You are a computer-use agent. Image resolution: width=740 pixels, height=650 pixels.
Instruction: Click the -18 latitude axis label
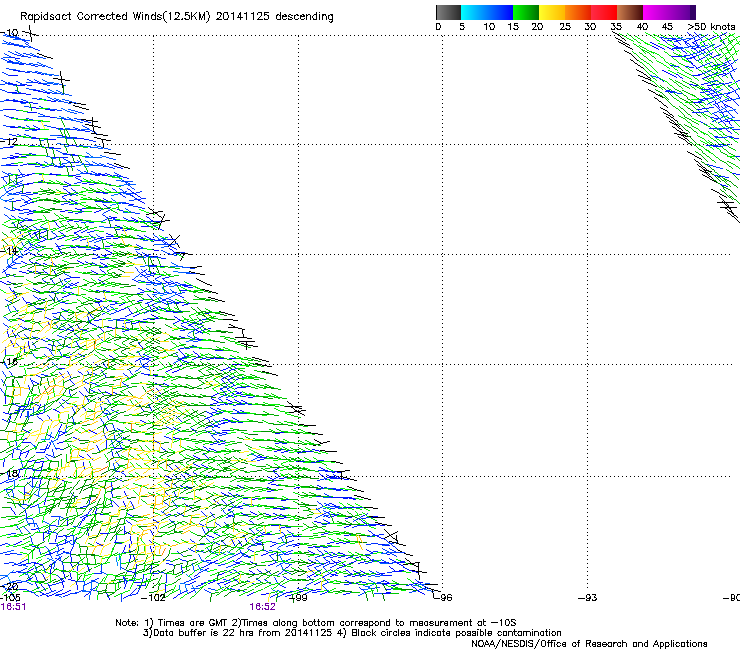pyautogui.click(x=9, y=473)
